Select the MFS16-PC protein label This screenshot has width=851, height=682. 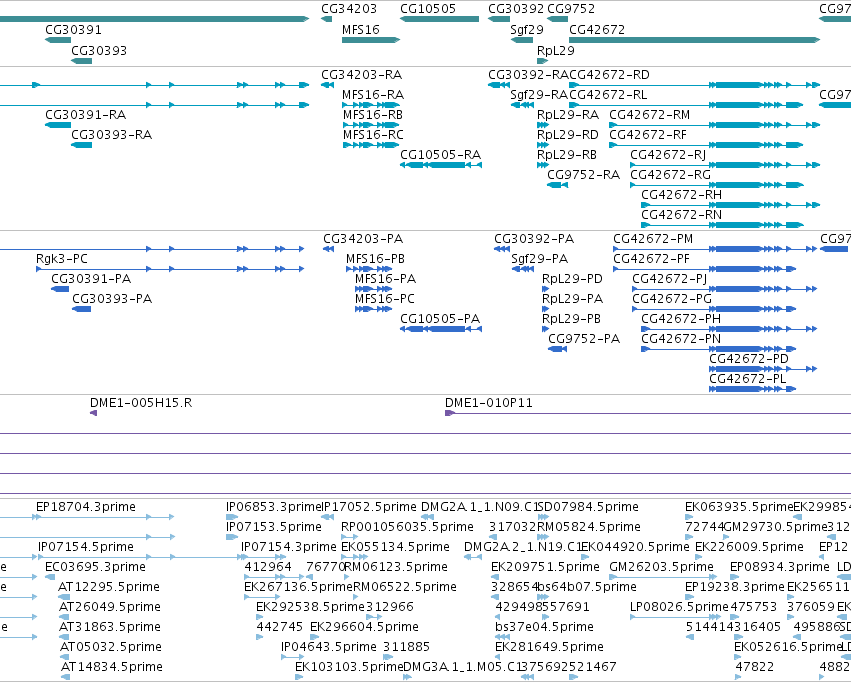384,298
